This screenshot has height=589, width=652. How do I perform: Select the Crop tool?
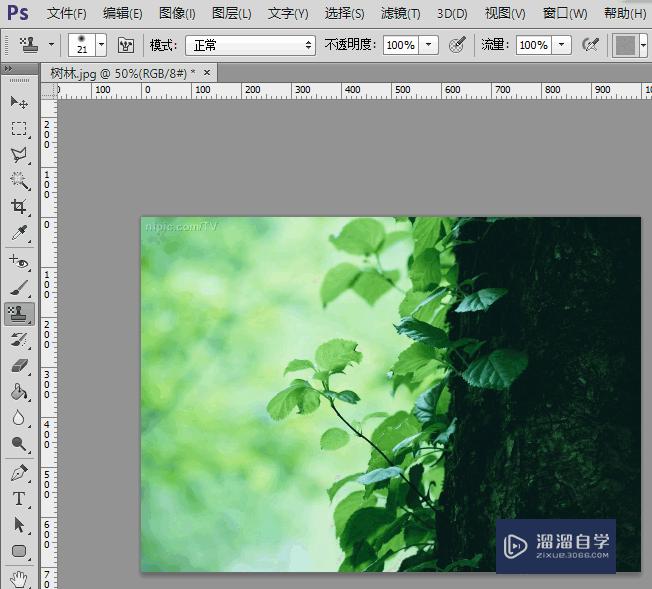19,207
